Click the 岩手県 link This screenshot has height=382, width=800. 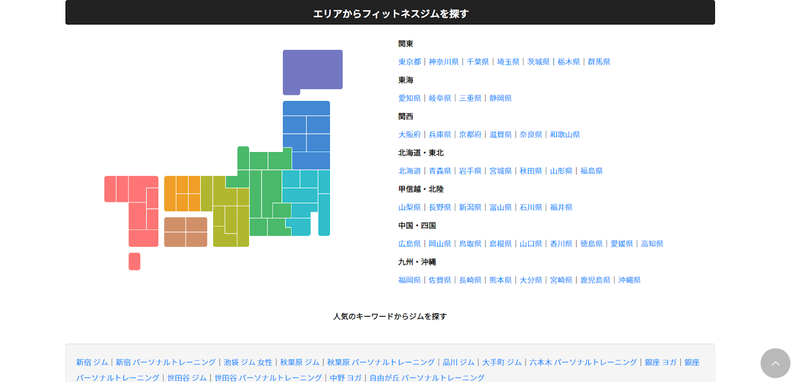(x=470, y=171)
